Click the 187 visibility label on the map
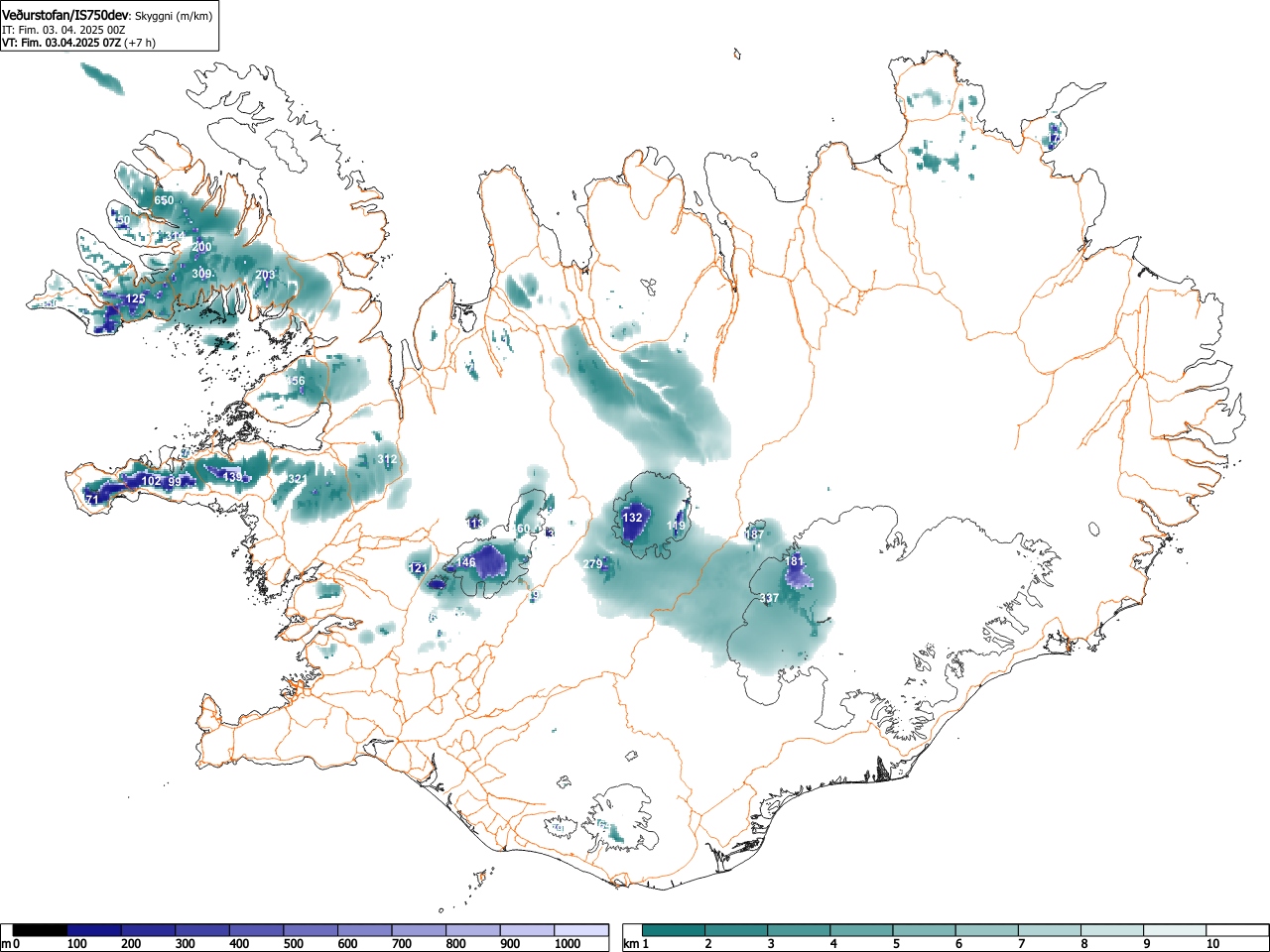This screenshot has height=952, width=1270. click(755, 535)
